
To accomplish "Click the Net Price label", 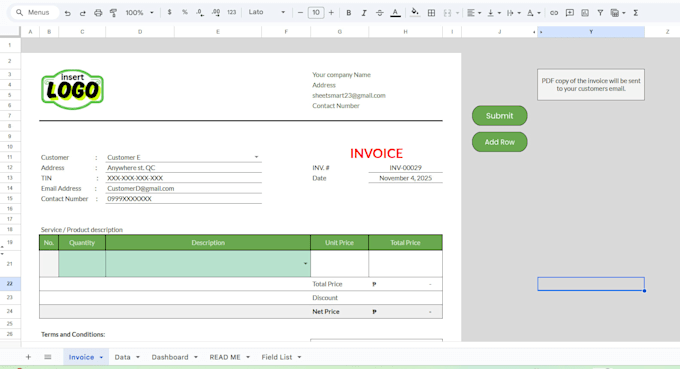I will (x=326, y=311).
